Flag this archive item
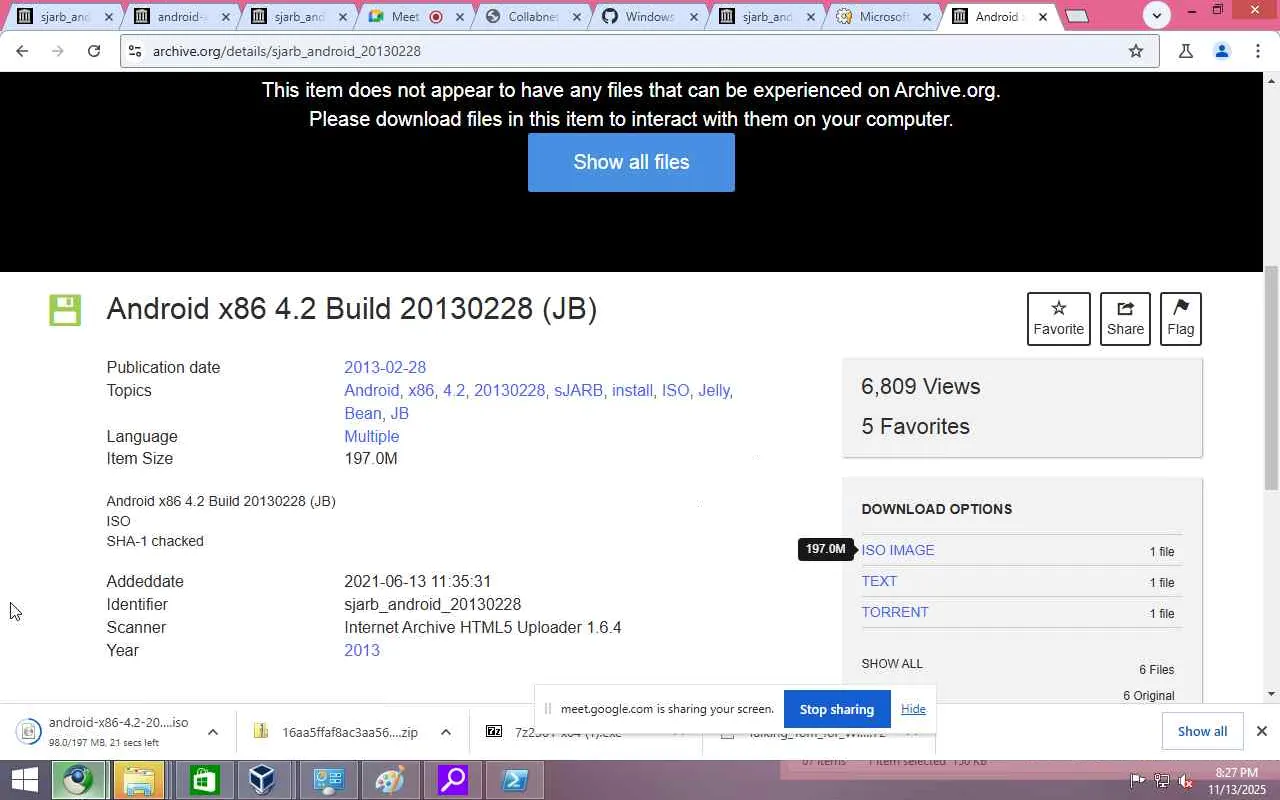Screen dimensions: 1280x800 (1180, 319)
